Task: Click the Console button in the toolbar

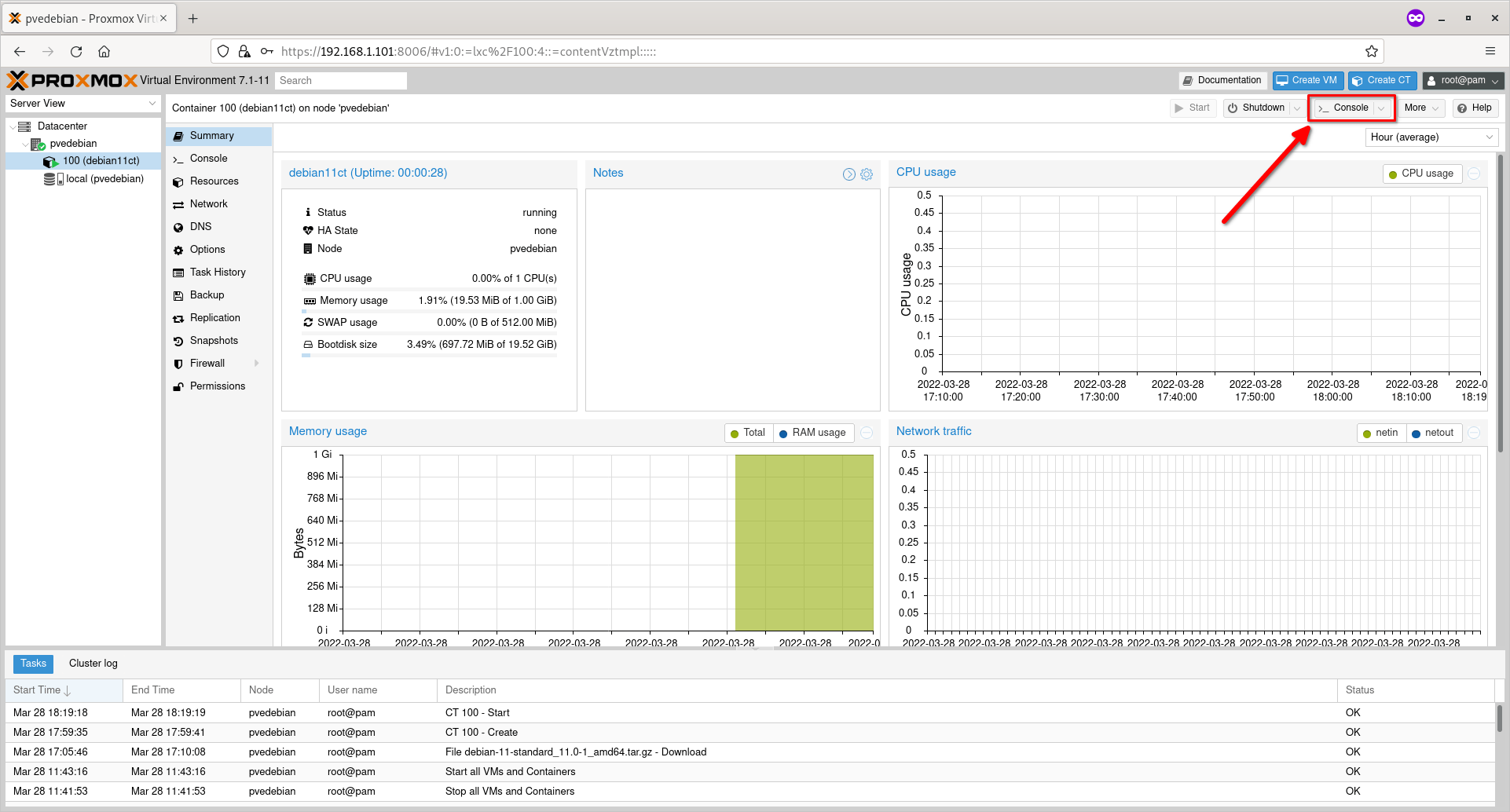Action: (x=1343, y=108)
